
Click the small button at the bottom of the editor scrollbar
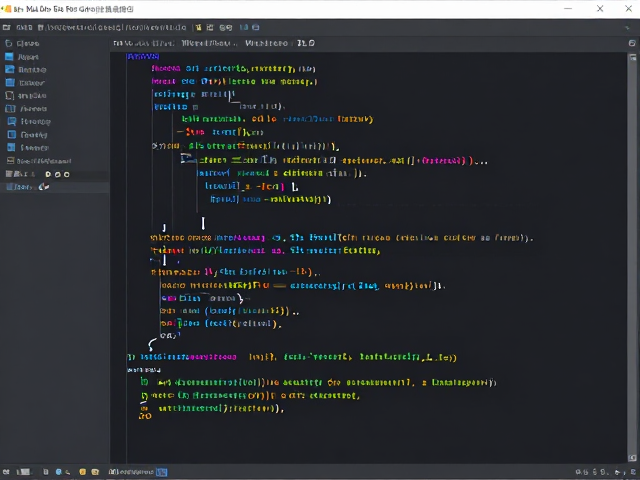(x=632, y=458)
